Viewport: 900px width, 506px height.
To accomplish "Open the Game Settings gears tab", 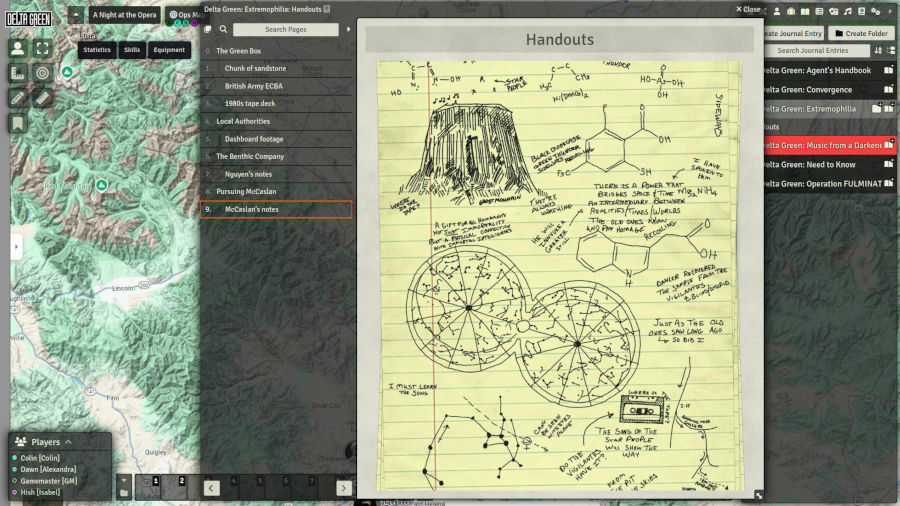I will coord(876,11).
